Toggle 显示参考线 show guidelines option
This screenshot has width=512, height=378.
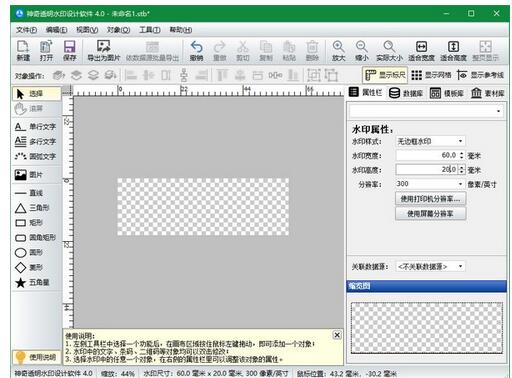pyautogui.click(x=480, y=75)
